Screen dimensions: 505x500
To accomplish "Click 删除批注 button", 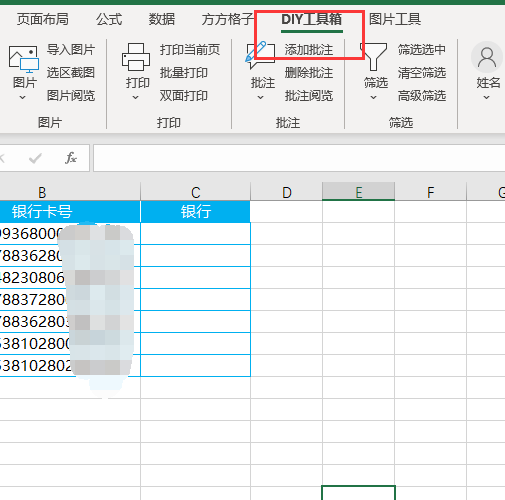I will coord(309,73).
